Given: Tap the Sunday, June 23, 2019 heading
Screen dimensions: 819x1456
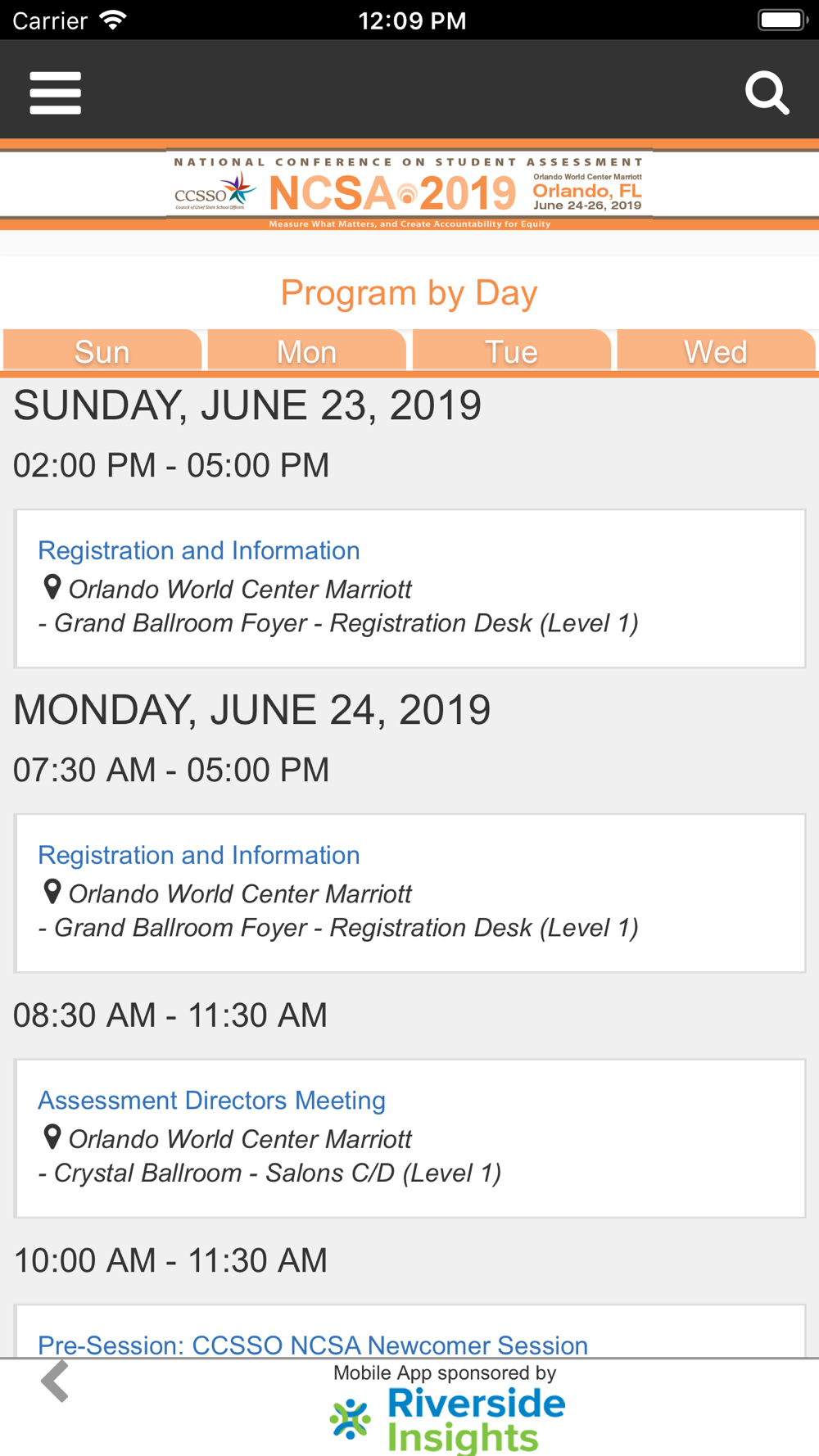Looking at the screenshot, I should point(247,405).
